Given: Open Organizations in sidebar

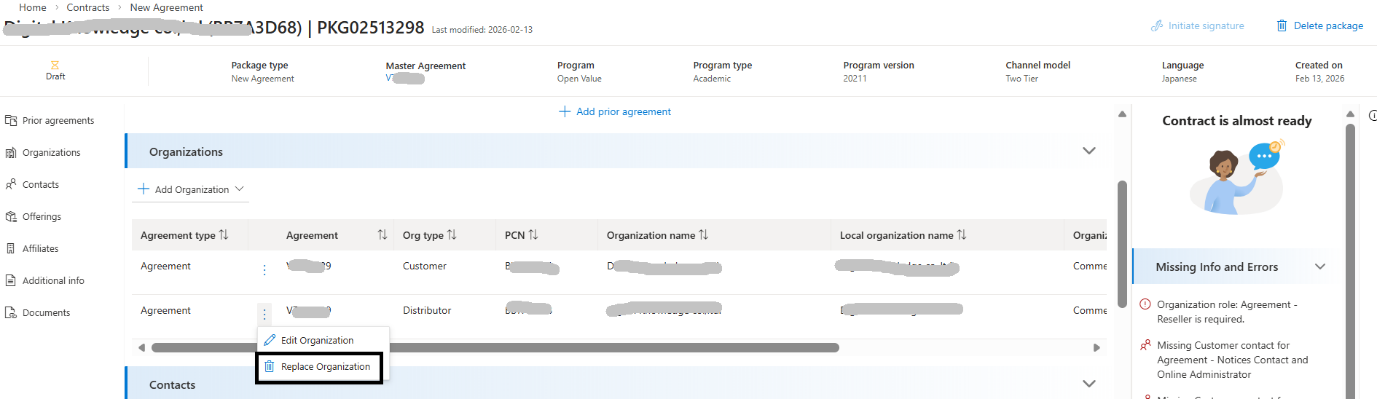Looking at the screenshot, I should tap(43, 152).
